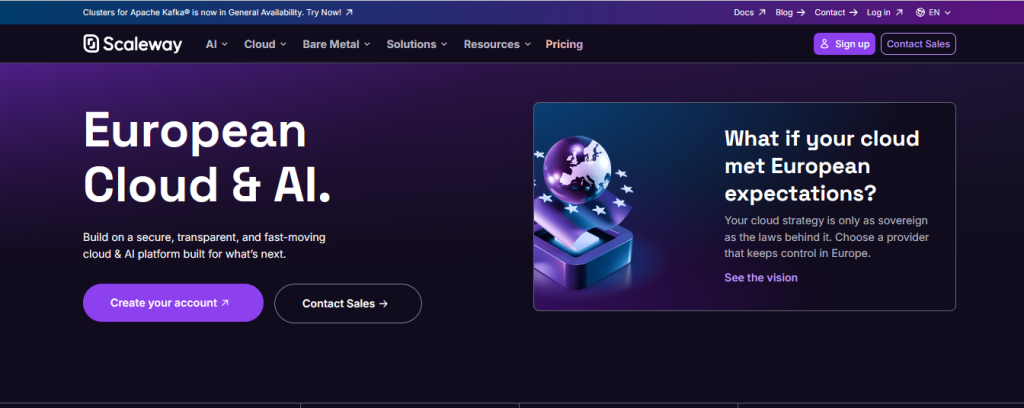Click the chevron next to Solutions

coord(444,44)
